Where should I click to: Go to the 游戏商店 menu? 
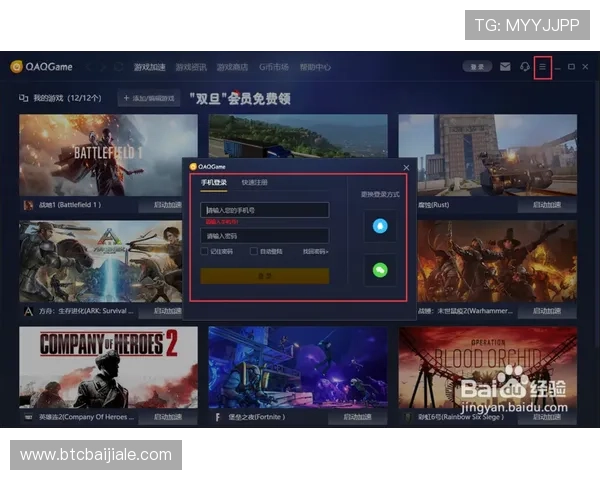point(232,67)
